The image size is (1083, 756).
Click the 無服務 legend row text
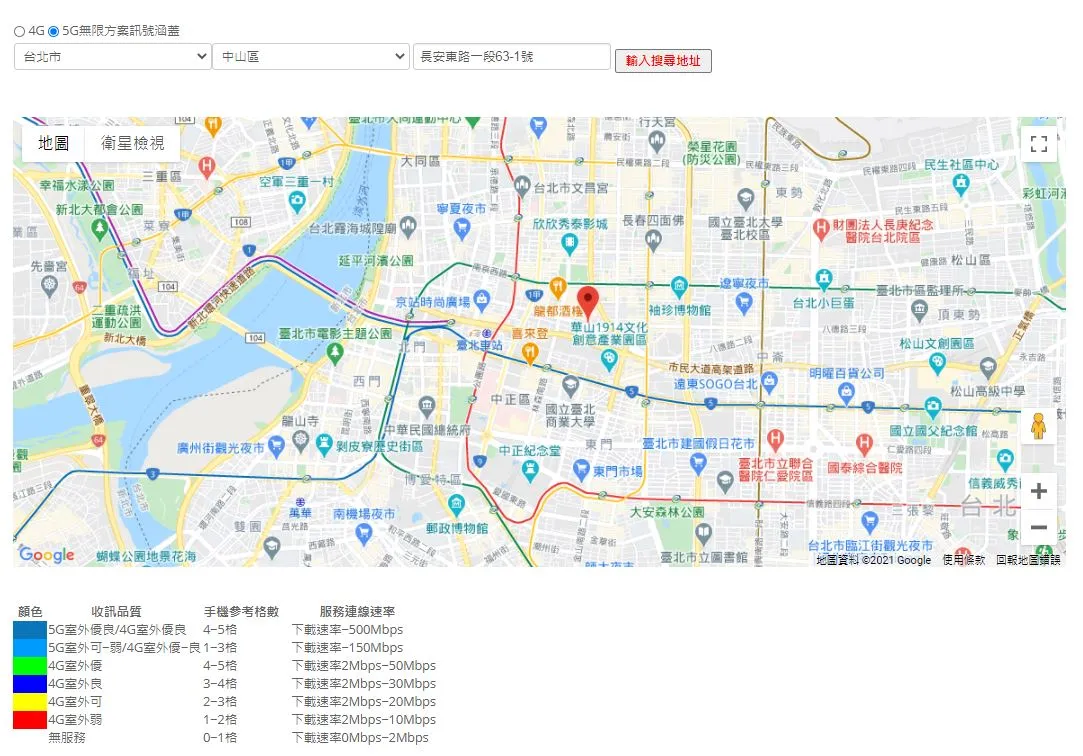click(x=67, y=737)
